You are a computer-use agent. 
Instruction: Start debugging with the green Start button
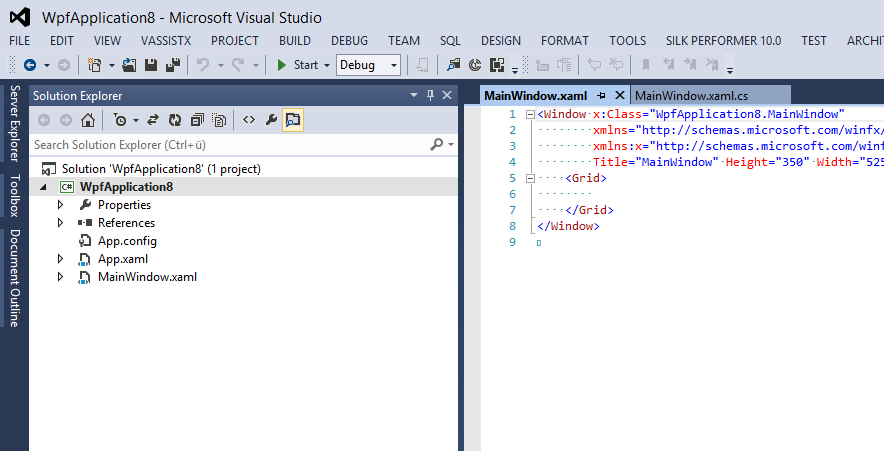(x=298, y=65)
